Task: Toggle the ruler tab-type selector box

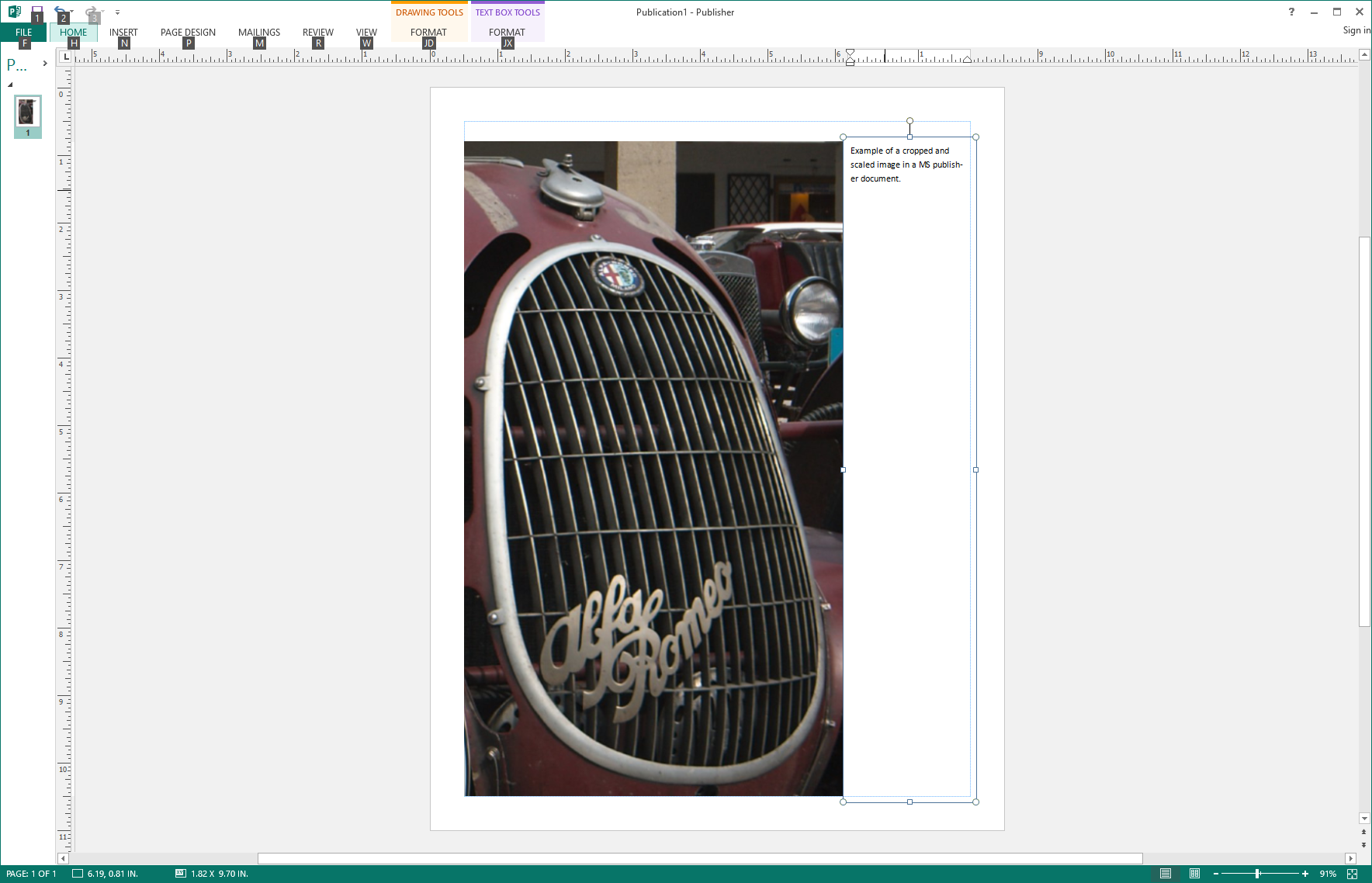Action: 66,57
